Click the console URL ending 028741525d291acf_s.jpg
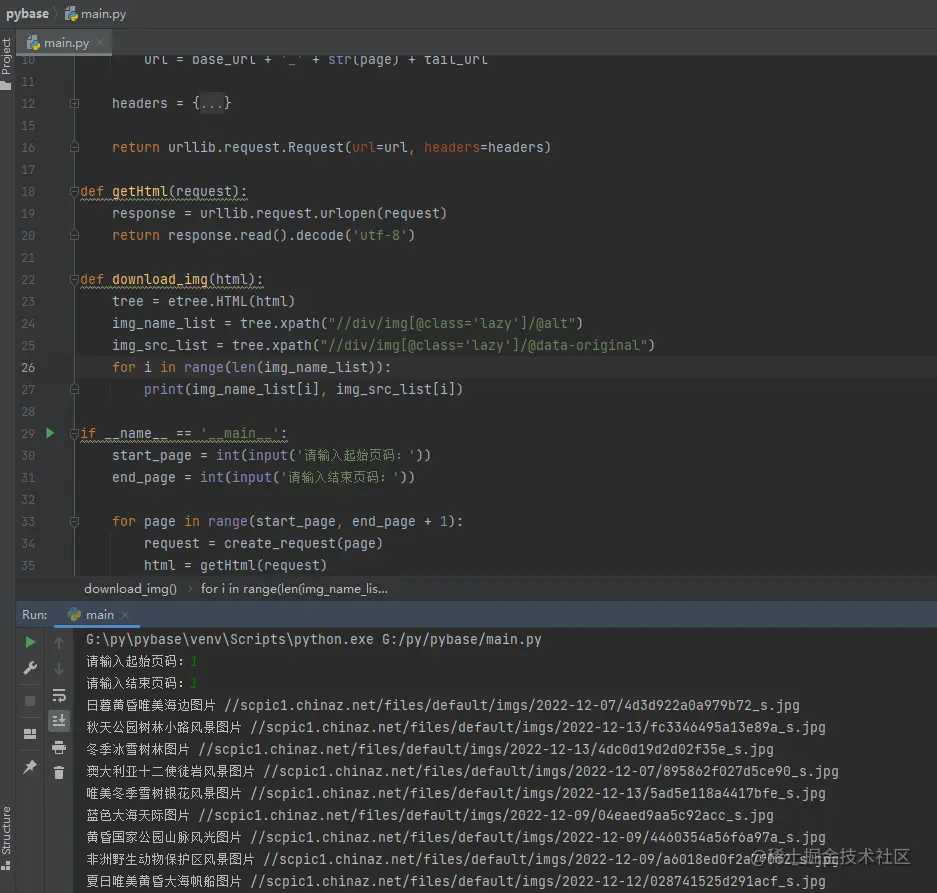This screenshot has width=937, height=893. [538, 882]
